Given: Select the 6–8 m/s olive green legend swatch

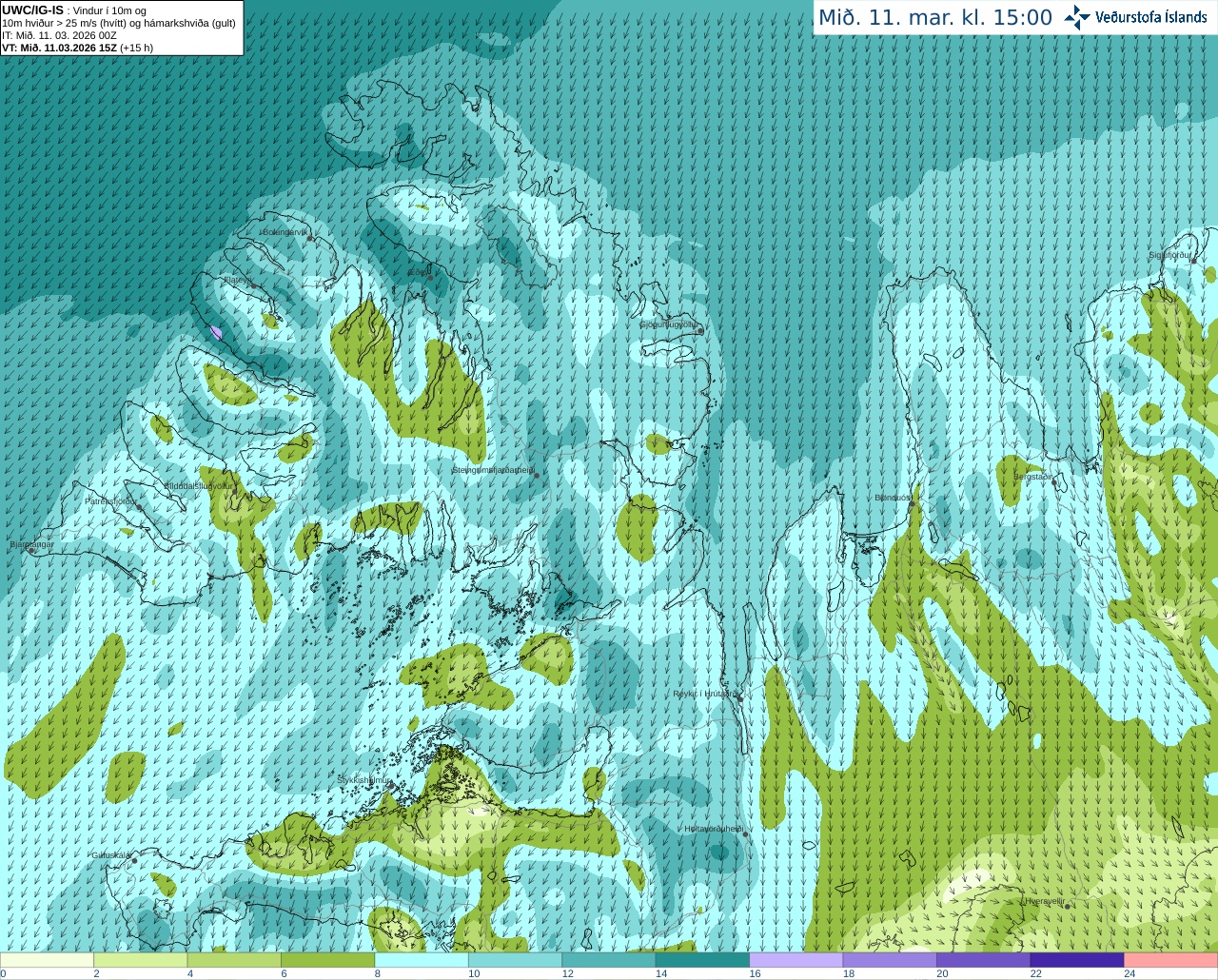Looking at the screenshot, I should coord(327,960).
